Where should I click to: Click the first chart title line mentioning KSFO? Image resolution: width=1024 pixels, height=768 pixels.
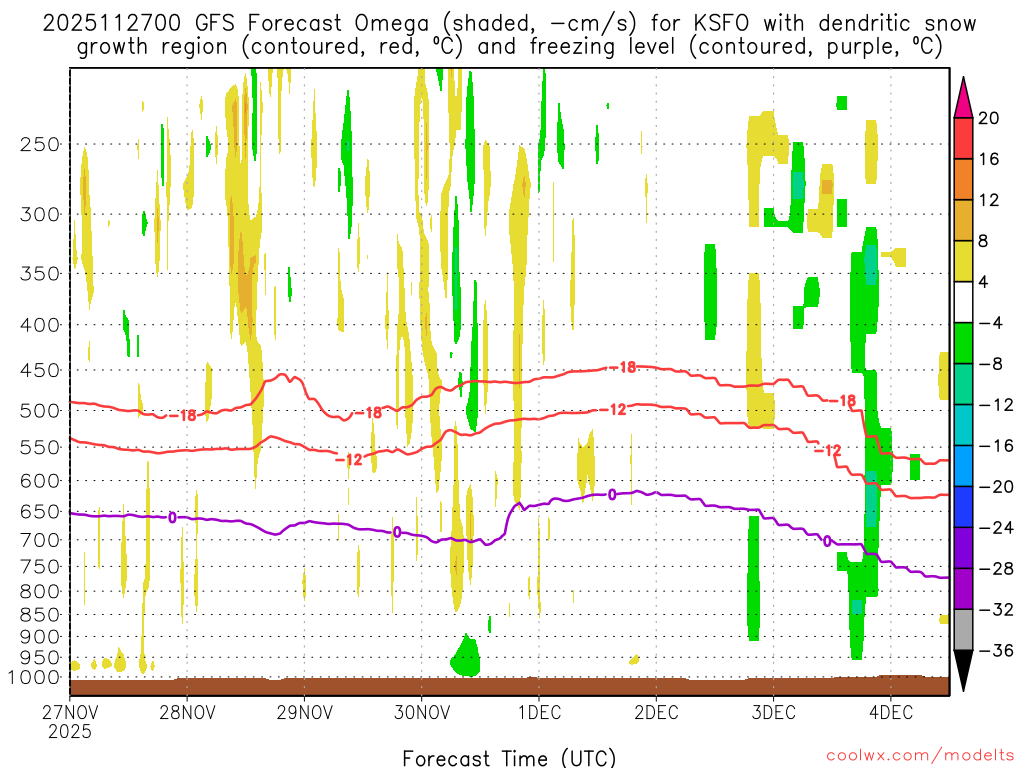point(509,24)
